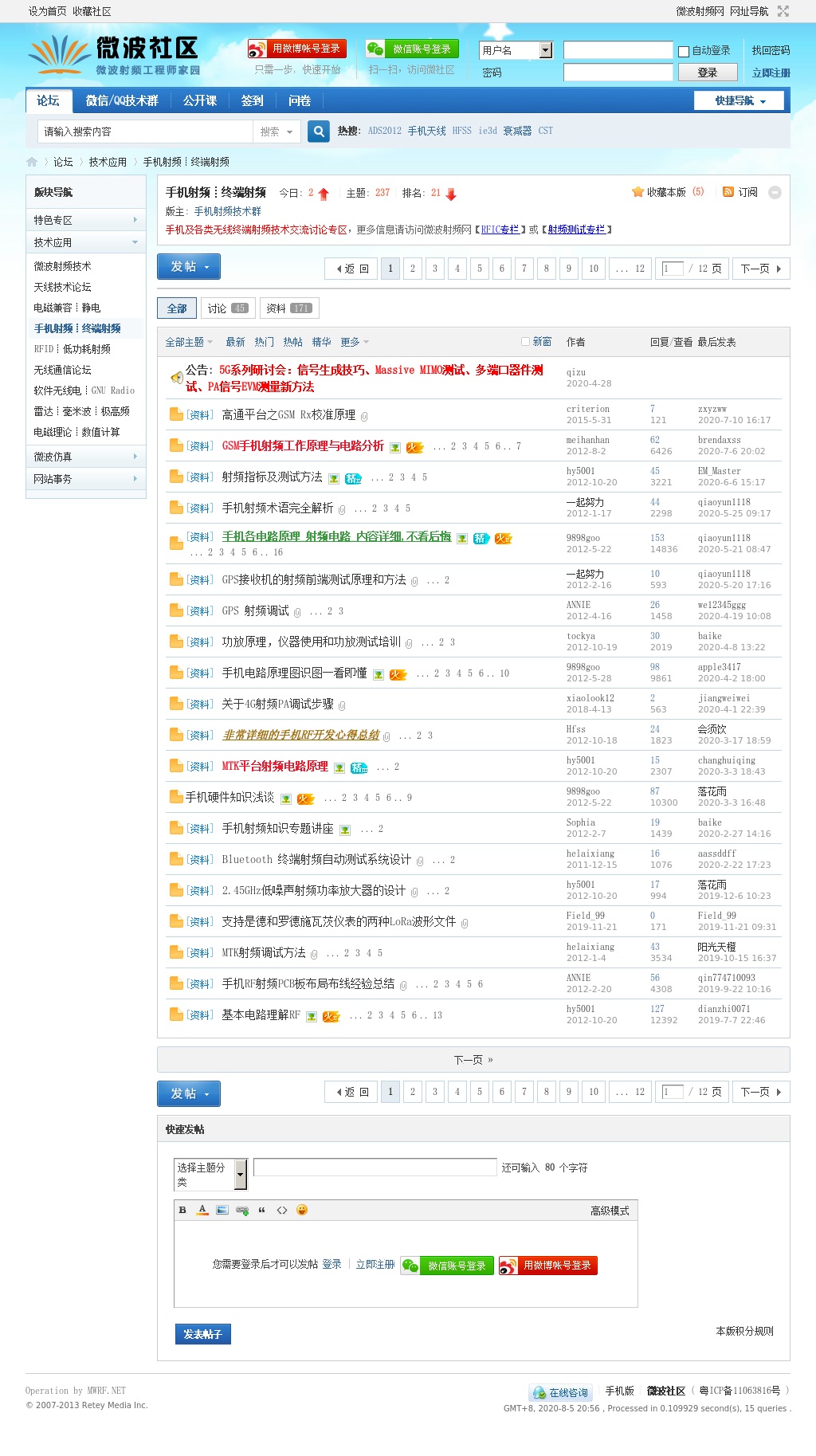Collapse the forum header with round icon
The image size is (816, 1456).
tap(775, 192)
